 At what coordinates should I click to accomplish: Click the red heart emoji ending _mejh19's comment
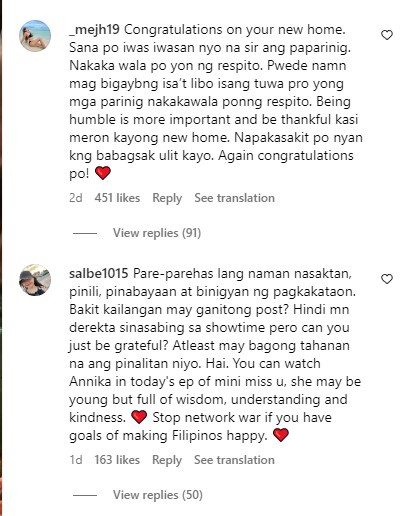click(103, 173)
